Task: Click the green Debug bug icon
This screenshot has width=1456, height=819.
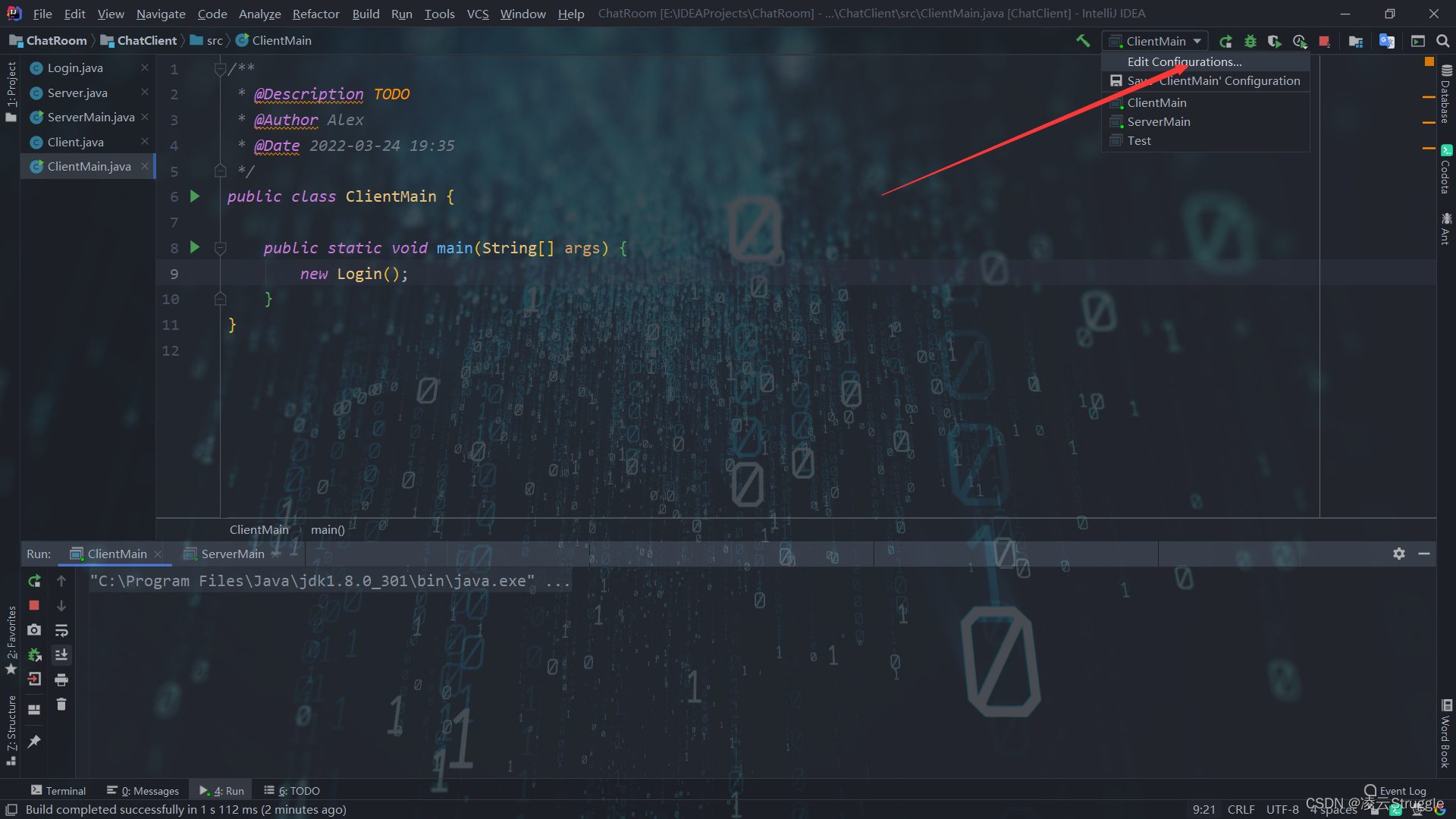Action: pos(1250,41)
